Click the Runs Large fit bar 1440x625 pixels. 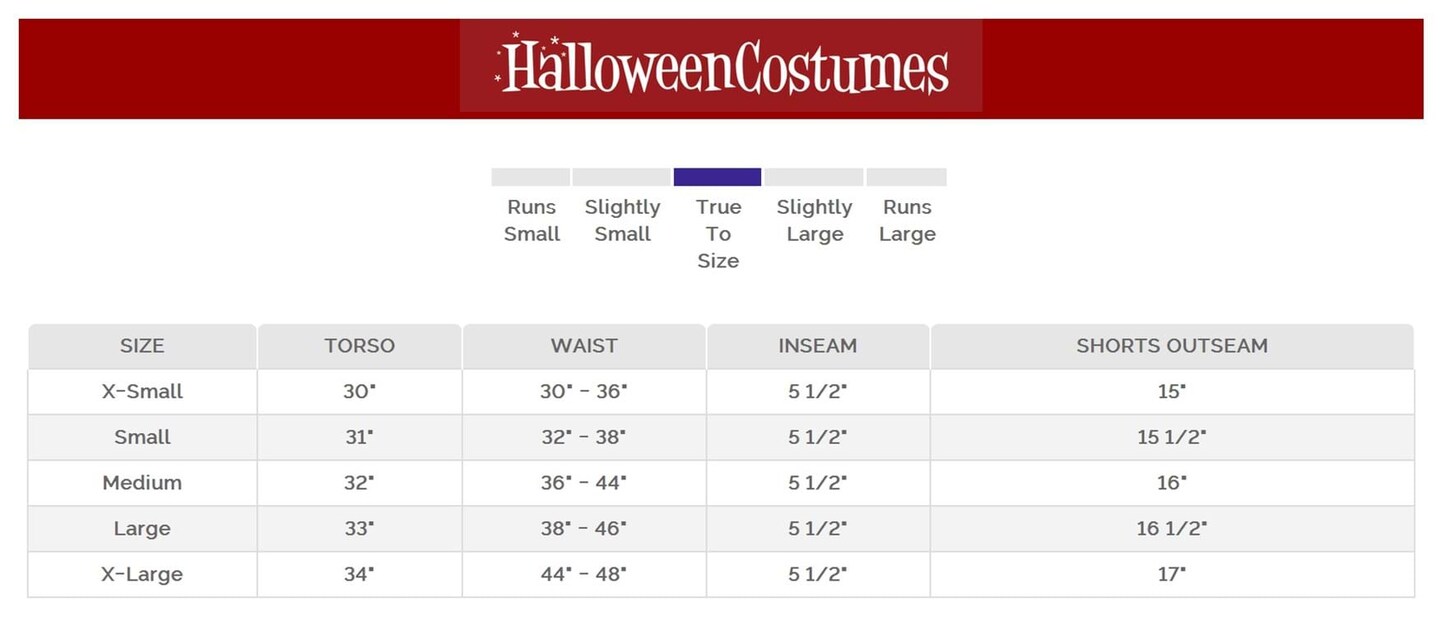(x=906, y=177)
